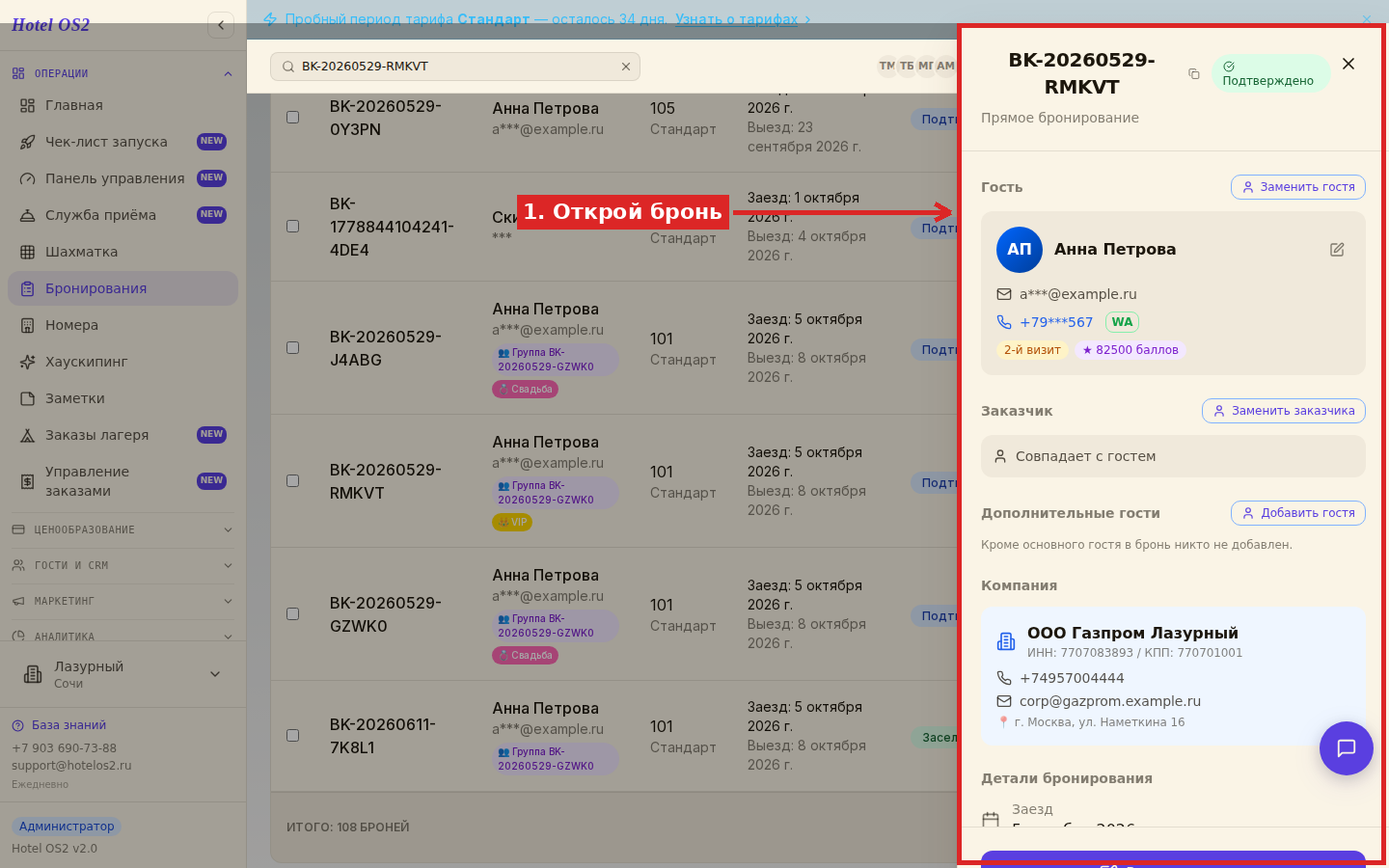
Task: Expand the Ценообразование sidebar section
Action: (x=123, y=529)
